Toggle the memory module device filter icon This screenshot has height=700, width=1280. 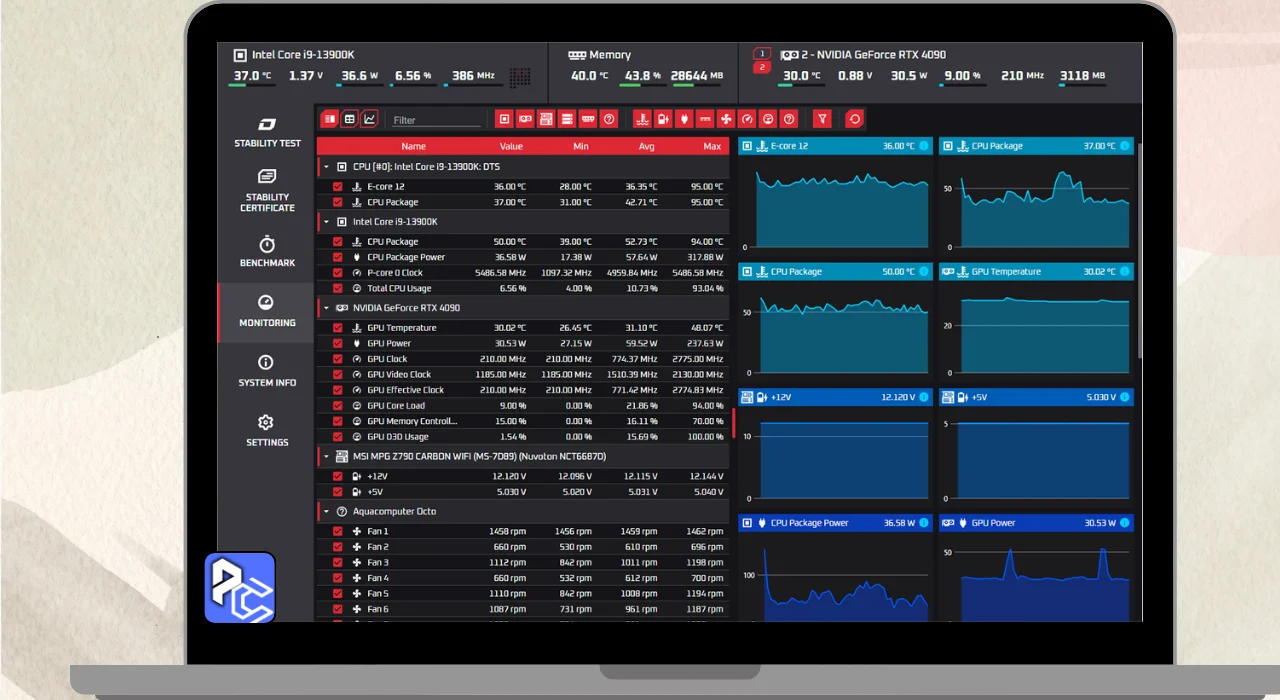tap(588, 119)
